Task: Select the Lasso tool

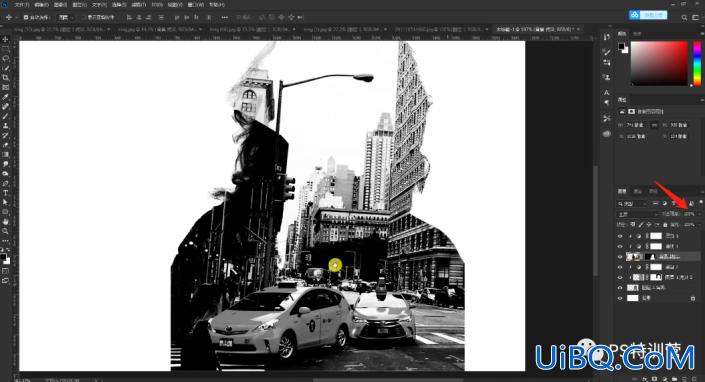Action: 5,58
